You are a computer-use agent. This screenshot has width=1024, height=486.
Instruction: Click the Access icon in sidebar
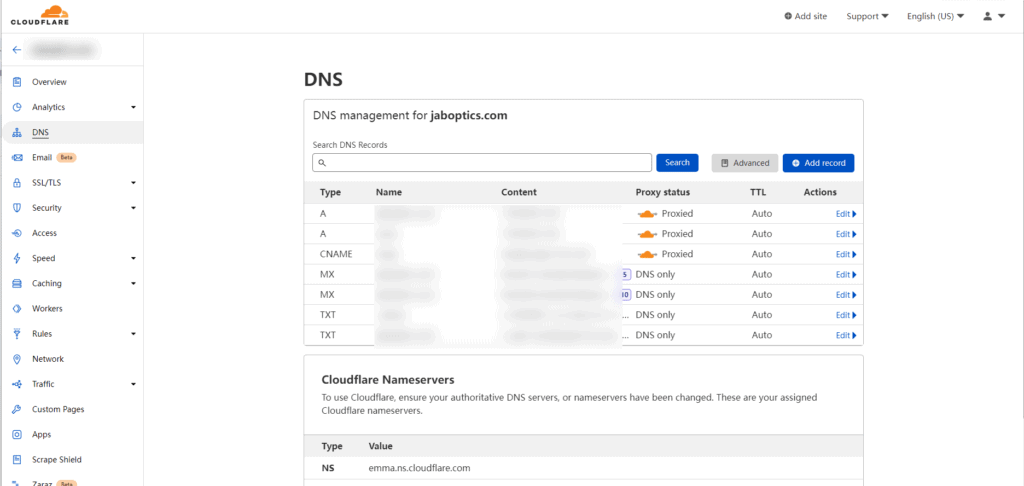[x=18, y=233]
